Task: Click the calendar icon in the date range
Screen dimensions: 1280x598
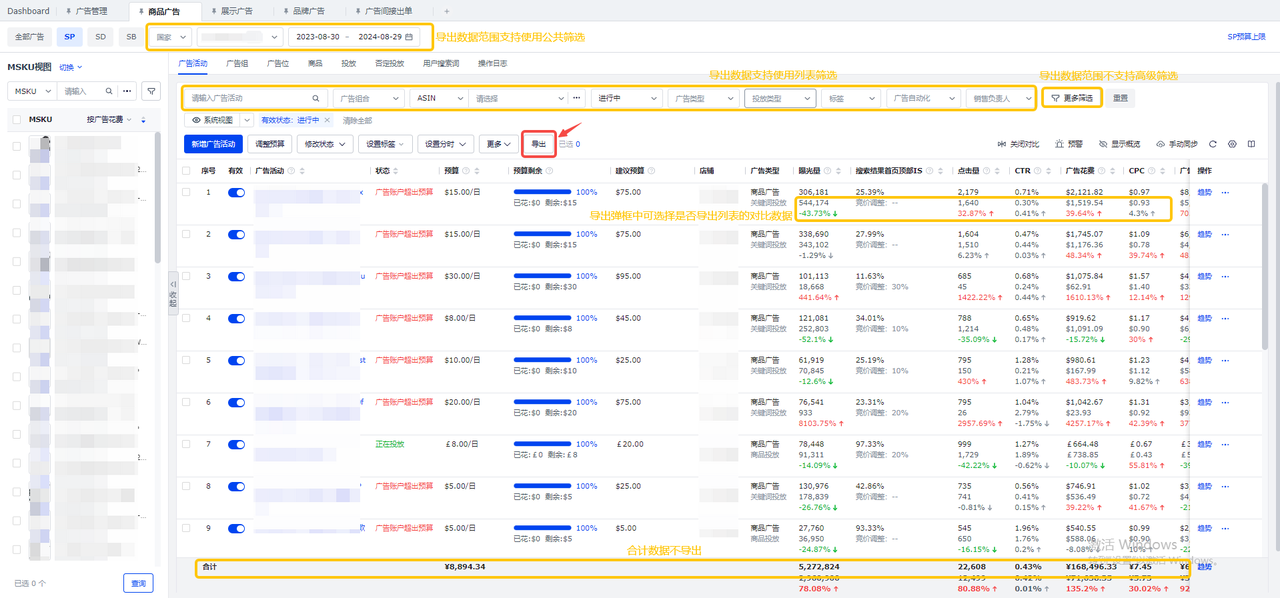Action: coord(409,37)
